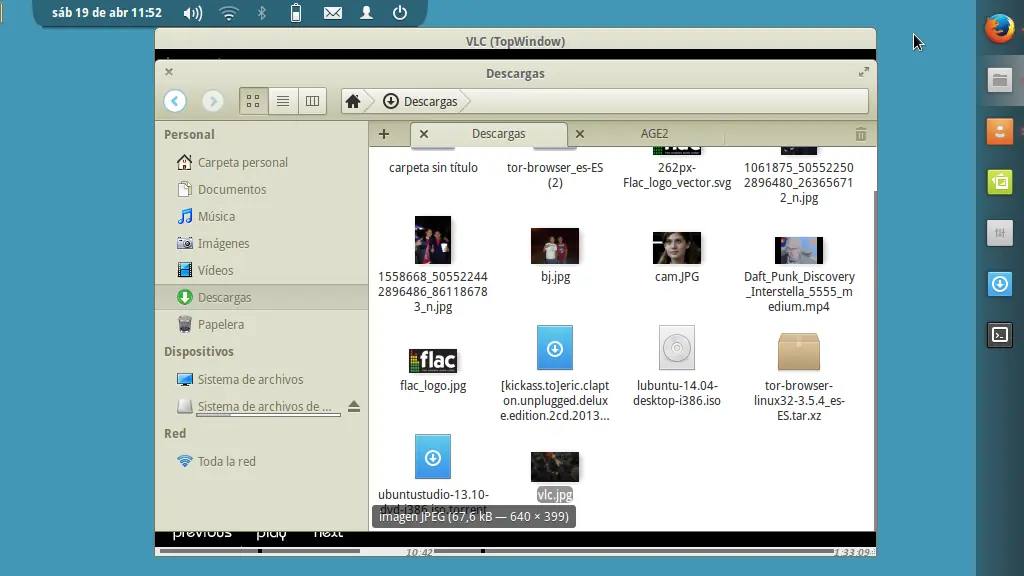Viewport: 1024px width, 576px height.
Task: Click the back navigation arrow
Action: 175,100
